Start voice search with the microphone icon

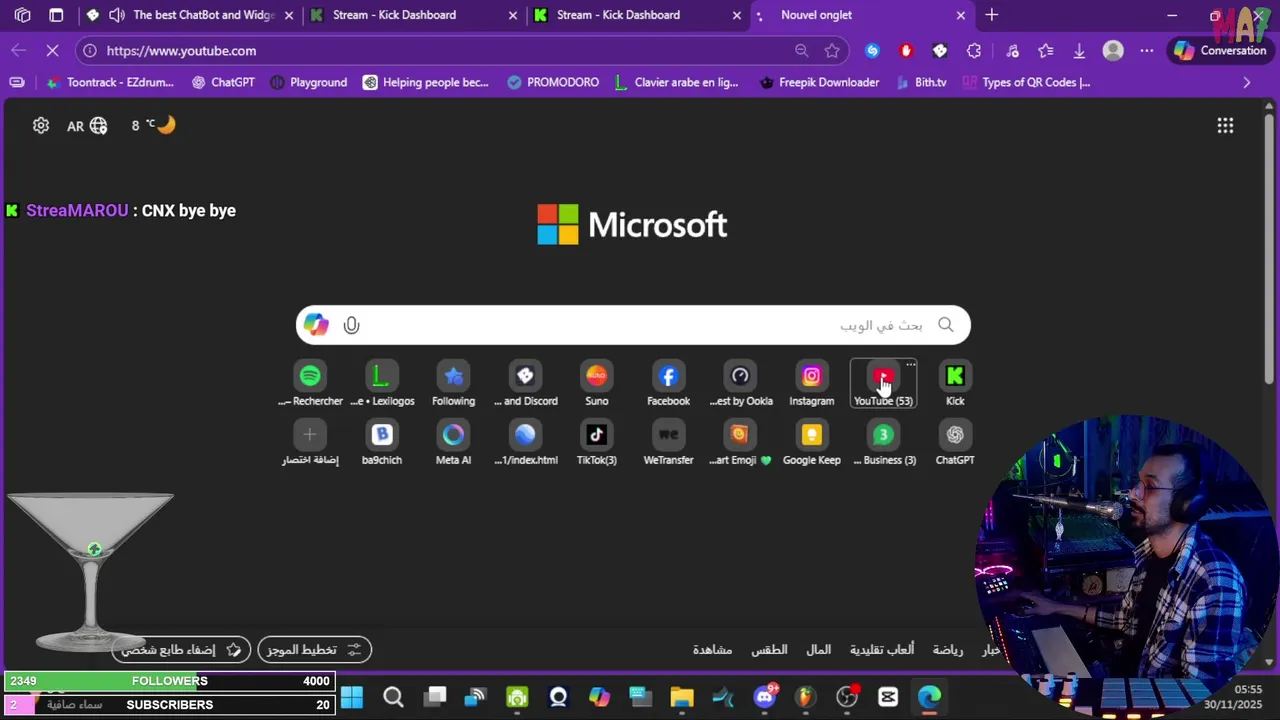click(351, 325)
